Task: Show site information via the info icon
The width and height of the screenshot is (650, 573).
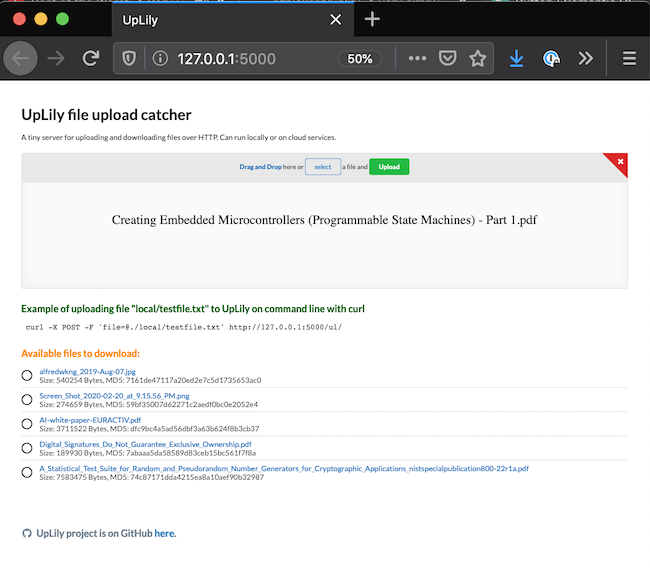Action: tap(160, 58)
